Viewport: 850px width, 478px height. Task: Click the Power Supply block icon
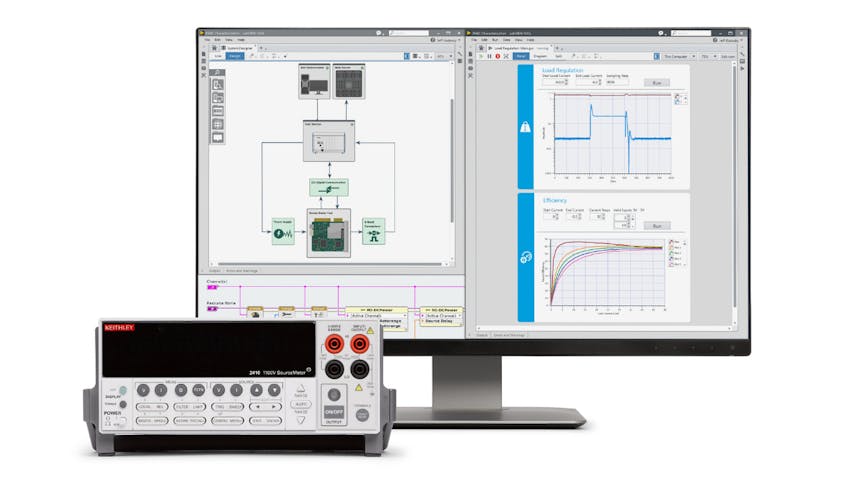coord(283,232)
